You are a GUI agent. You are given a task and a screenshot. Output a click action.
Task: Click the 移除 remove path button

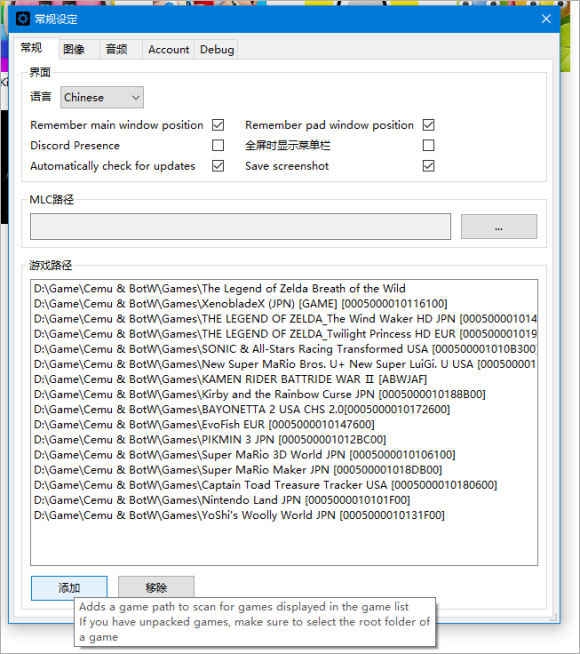point(156,588)
